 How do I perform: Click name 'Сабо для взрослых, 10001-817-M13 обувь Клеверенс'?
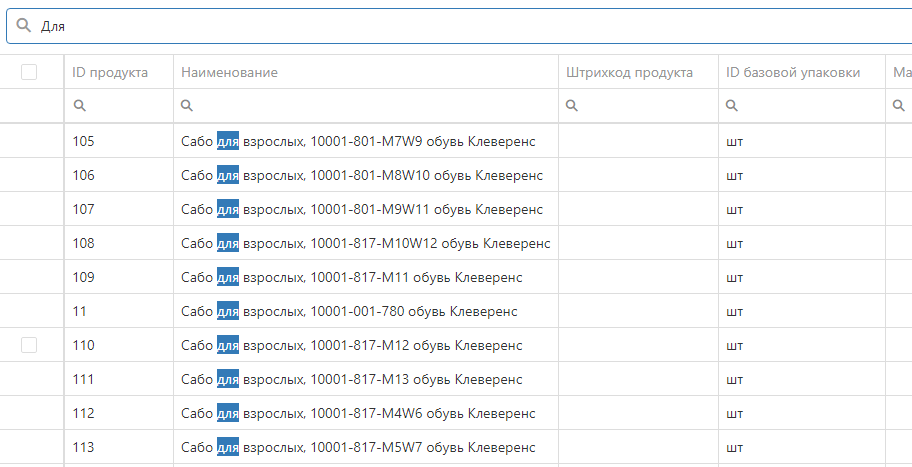tap(352, 379)
